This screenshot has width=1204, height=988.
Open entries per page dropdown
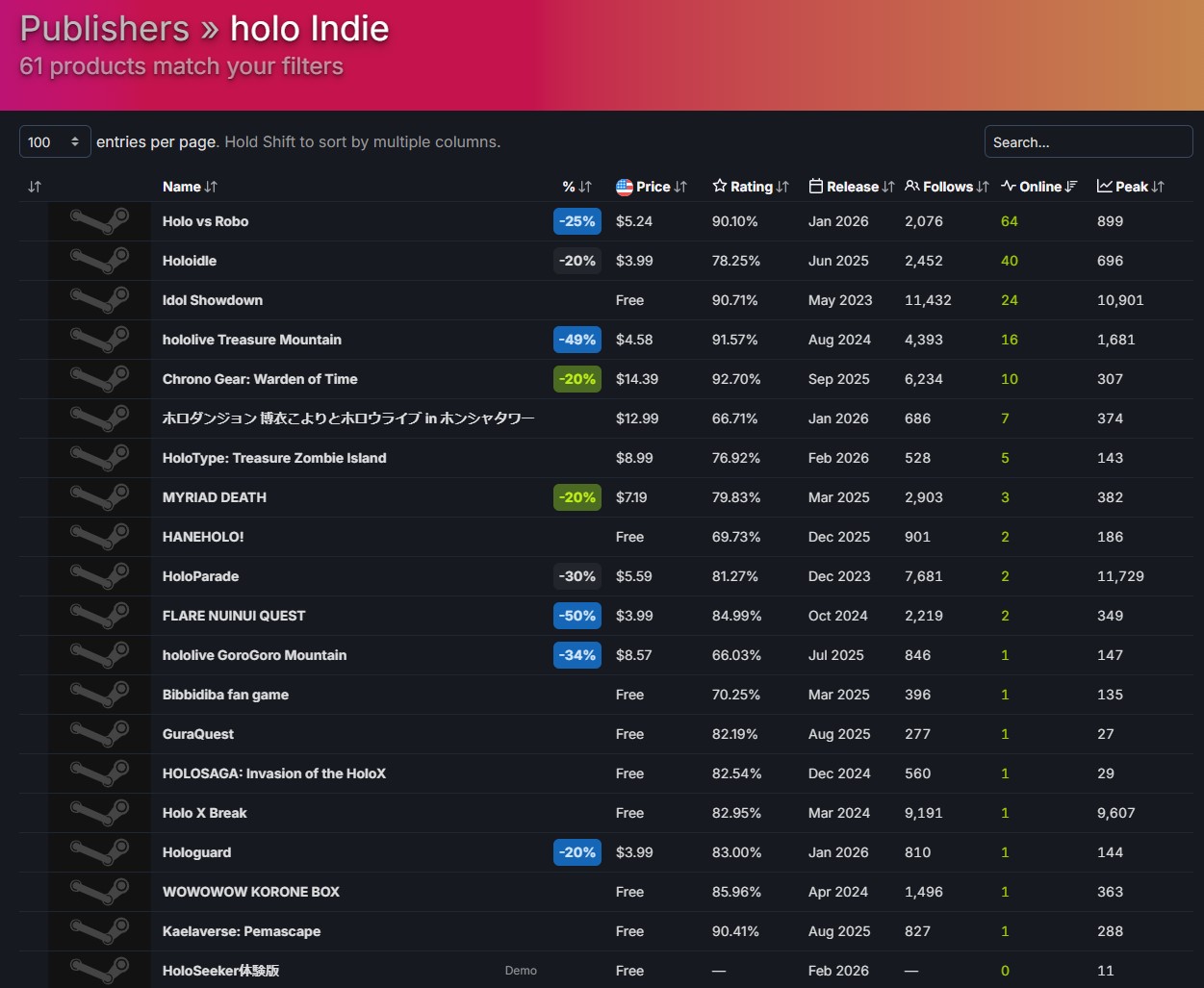(55, 141)
